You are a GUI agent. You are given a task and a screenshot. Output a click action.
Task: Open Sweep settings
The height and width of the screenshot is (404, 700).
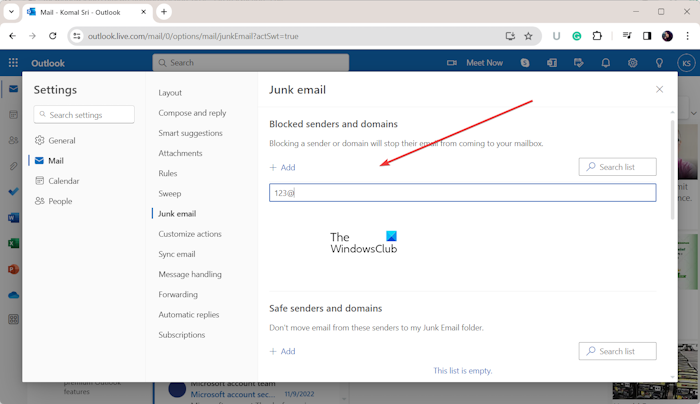(x=170, y=193)
